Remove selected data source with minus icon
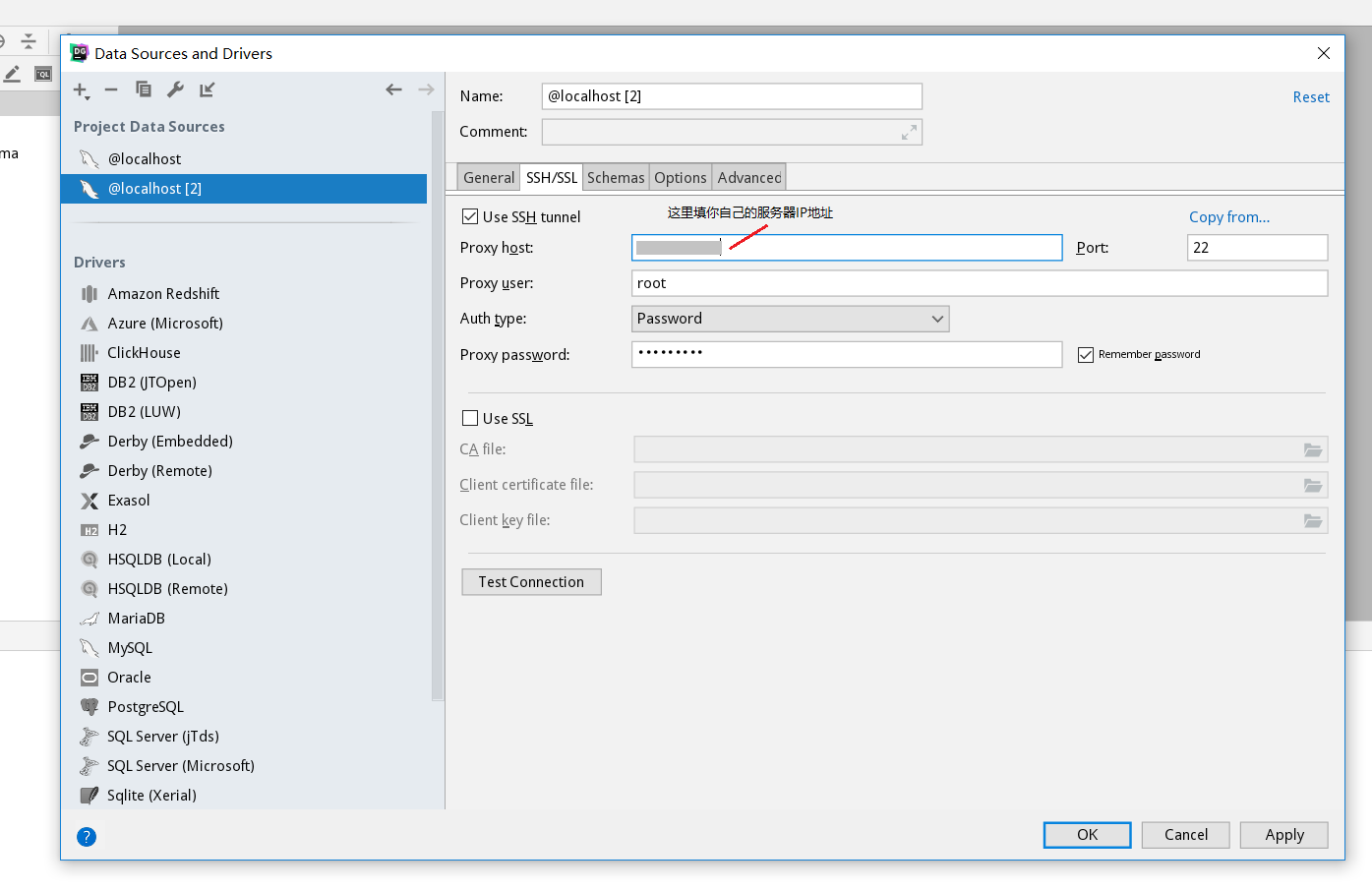1372x891 pixels. 111,89
